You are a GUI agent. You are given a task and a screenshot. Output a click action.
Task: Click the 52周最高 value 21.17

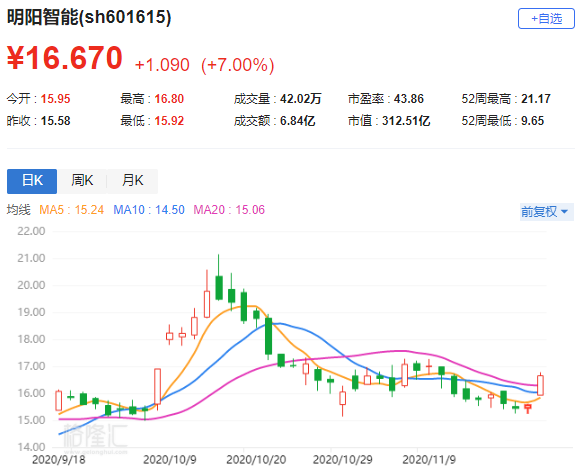536,99
